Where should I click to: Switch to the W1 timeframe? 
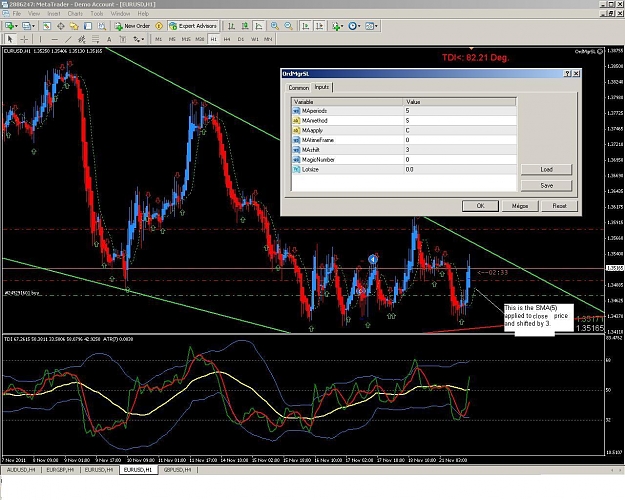(255, 39)
